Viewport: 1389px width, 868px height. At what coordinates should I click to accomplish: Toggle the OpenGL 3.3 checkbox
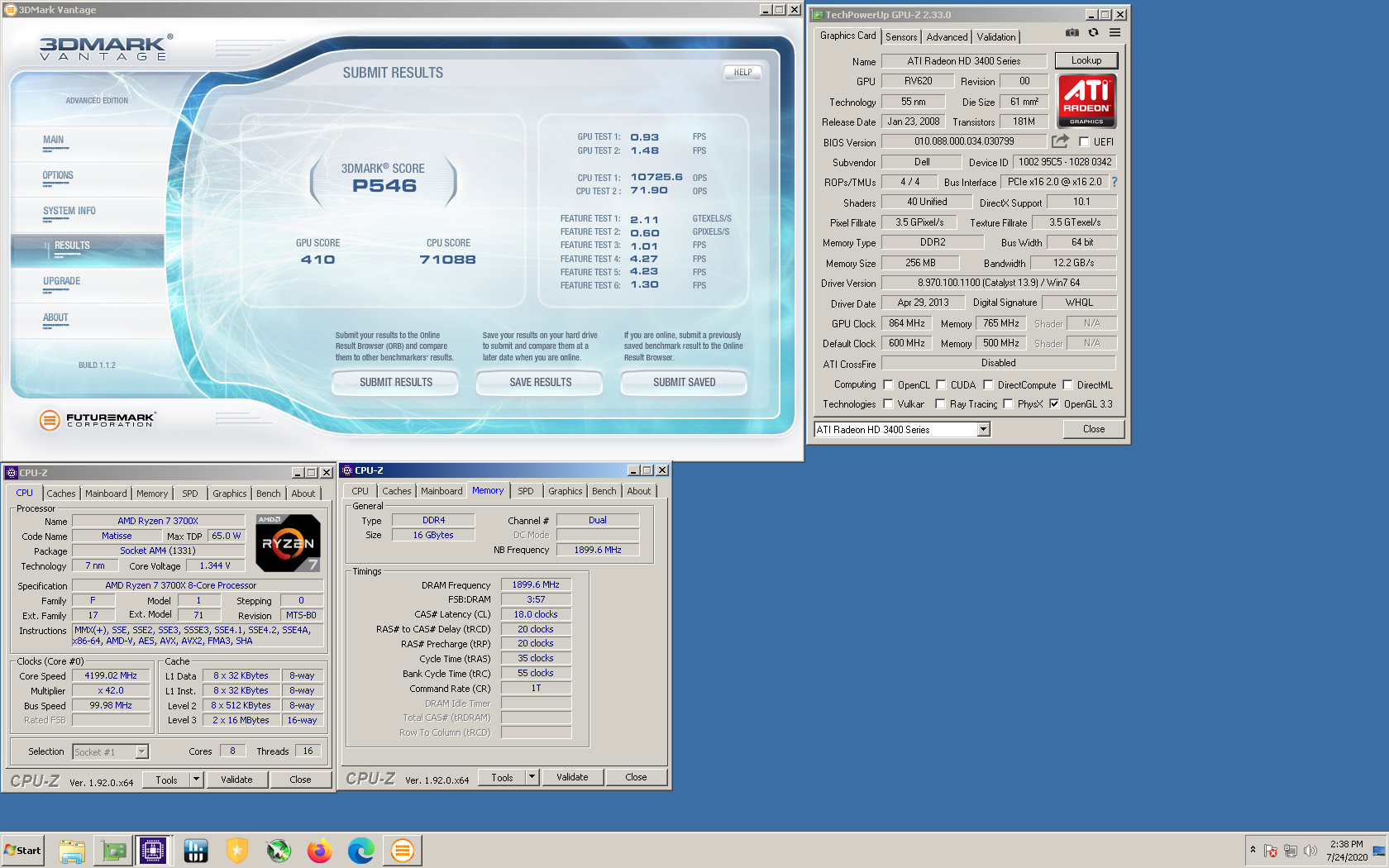(1054, 403)
